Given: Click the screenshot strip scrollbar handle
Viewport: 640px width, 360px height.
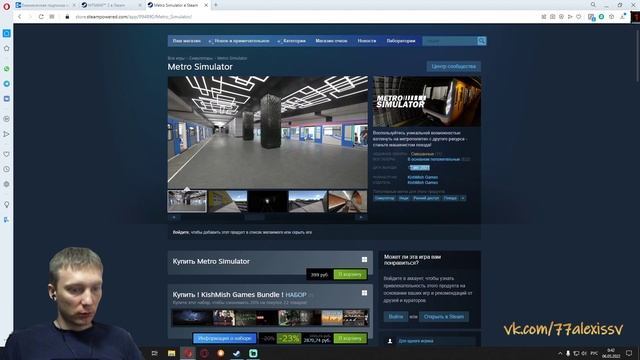Looking at the screenshot, I should (255, 218).
